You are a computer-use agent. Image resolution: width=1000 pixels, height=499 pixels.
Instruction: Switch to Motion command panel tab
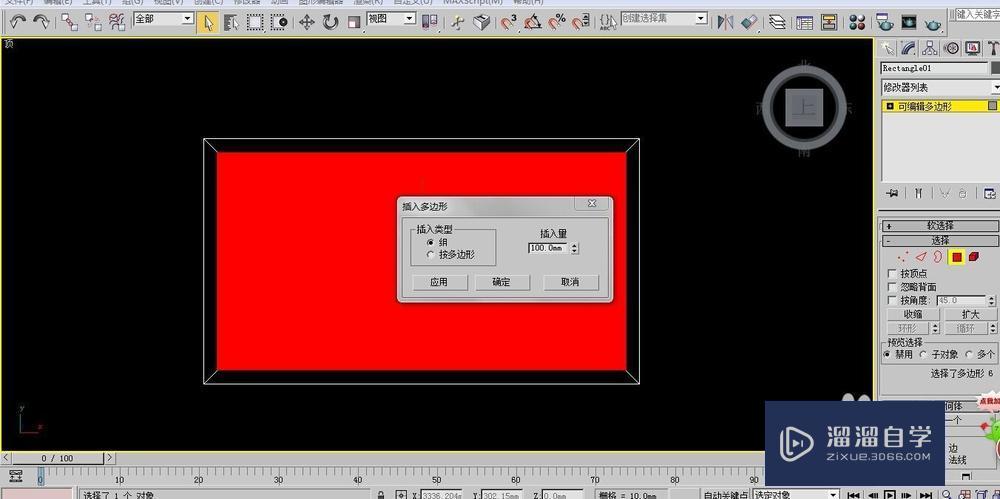point(952,48)
